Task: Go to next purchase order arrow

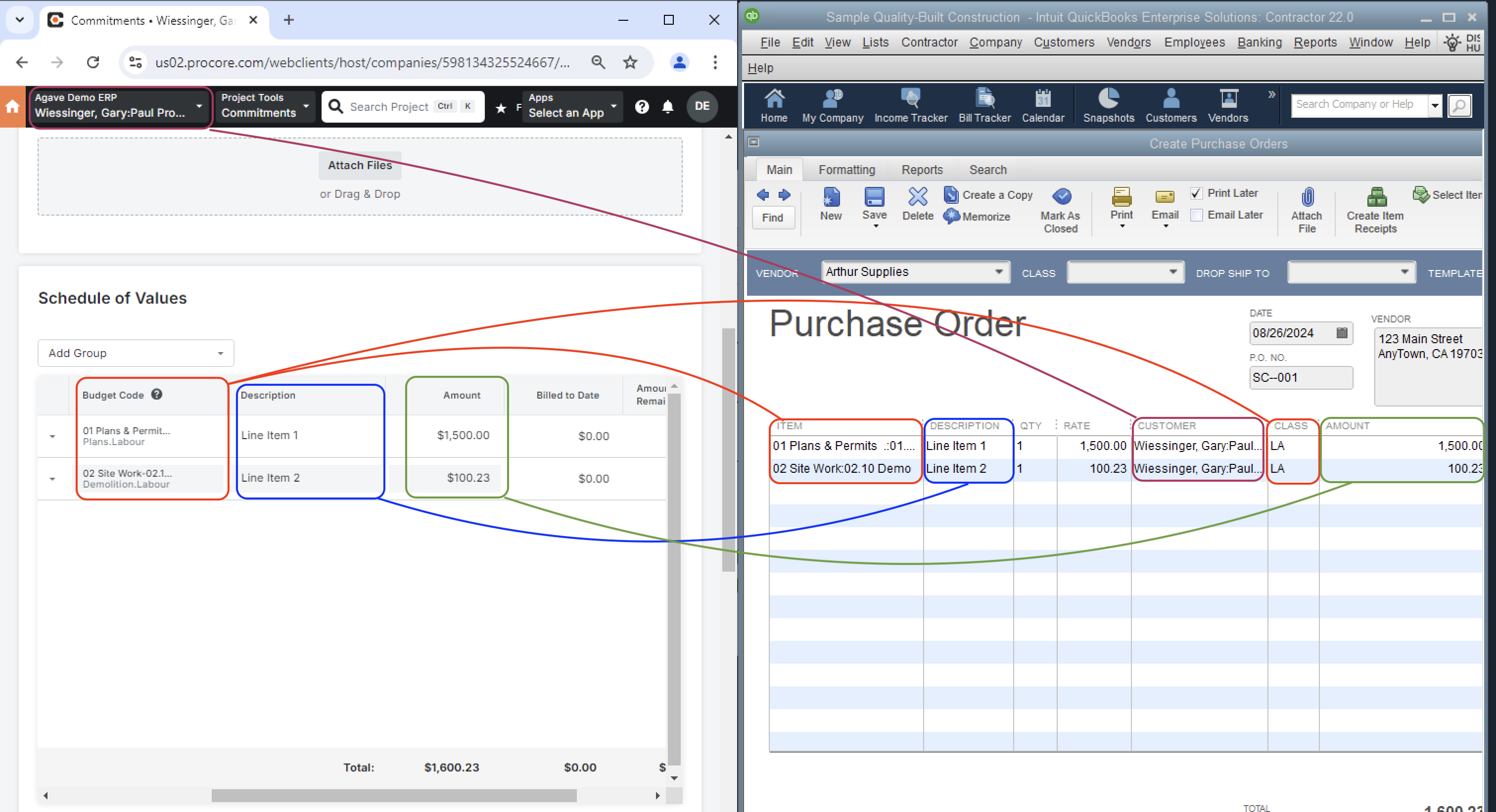Action: point(784,195)
